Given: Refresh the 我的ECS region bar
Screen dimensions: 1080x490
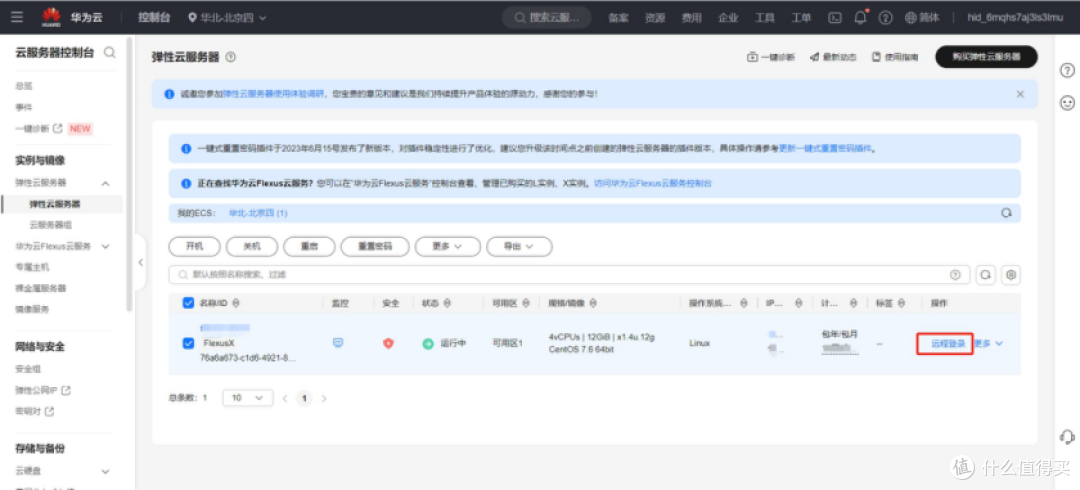Looking at the screenshot, I should 1006,213.
